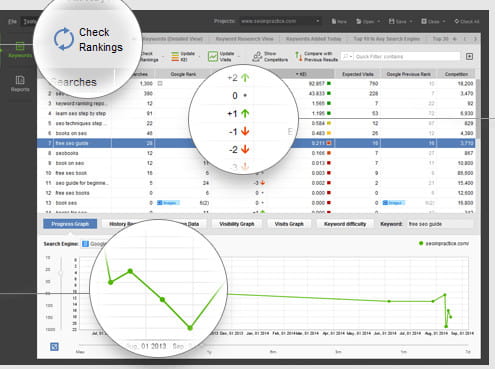Image resolution: width=495 pixels, height=369 pixels.
Task: Click the Open project icon
Action: pyautogui.click(x=359, y=21)
